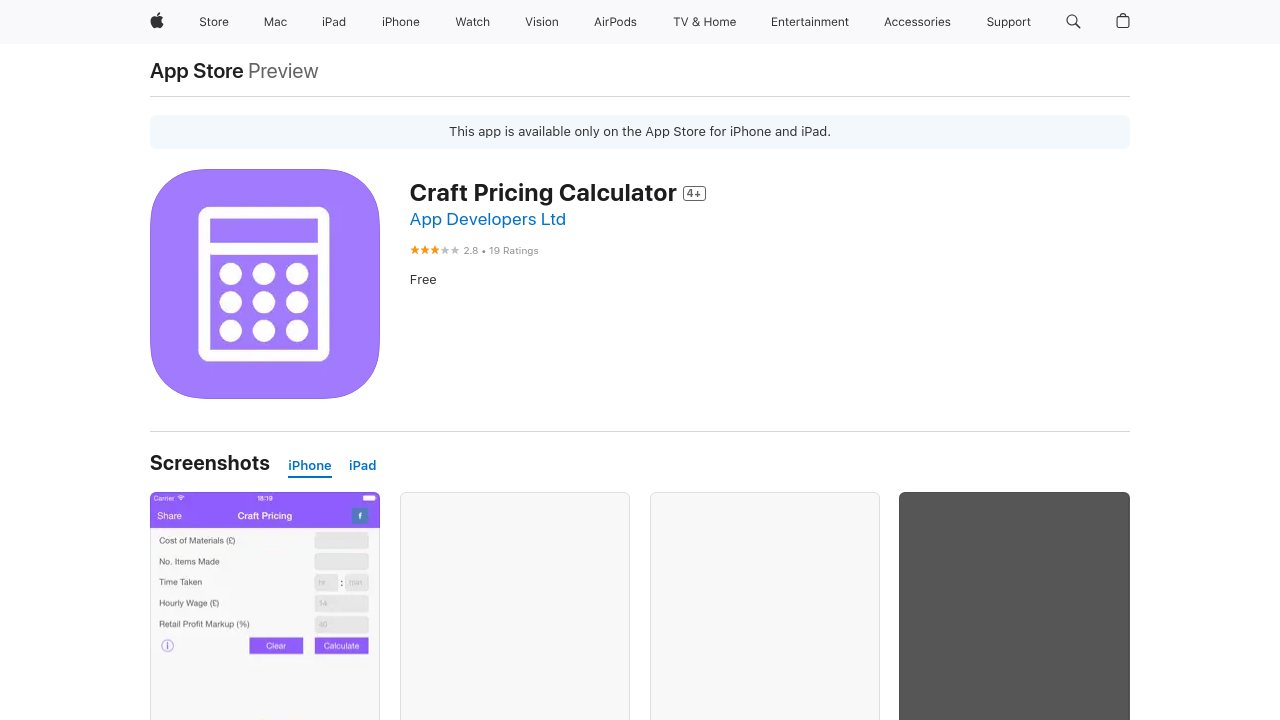Image resolution: width=1280 pixels, height=720 pixels.
Task: Open the search magnifier icon
Action: tap(1073, 21)
